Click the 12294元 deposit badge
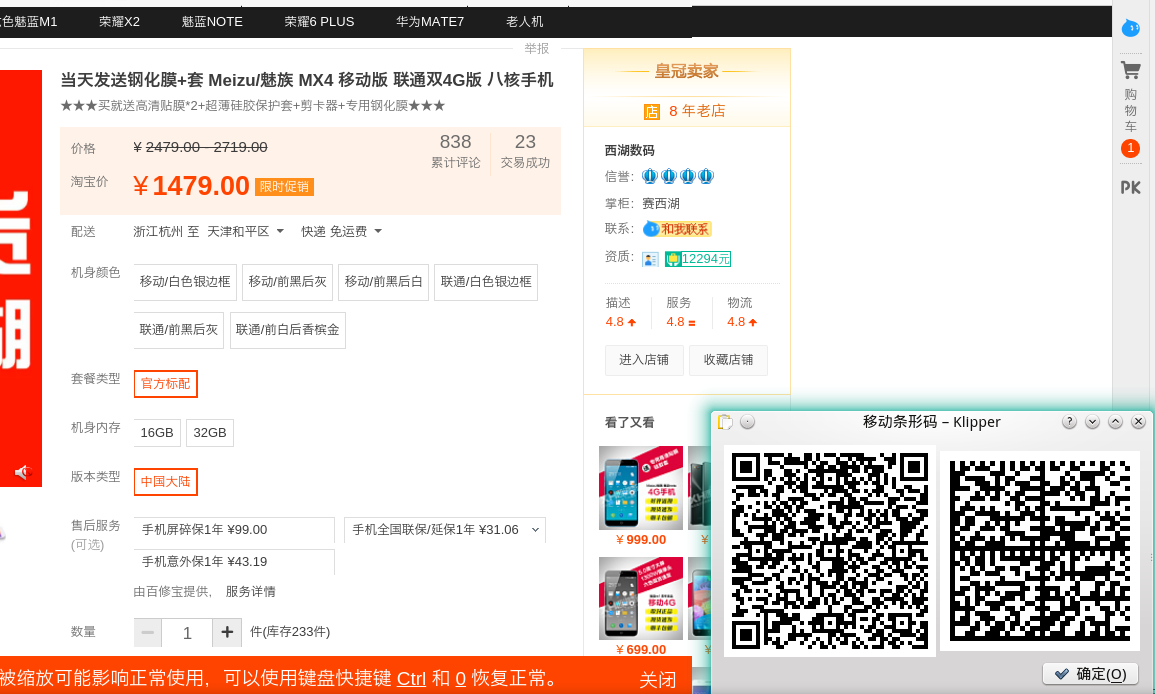The height and width of the screenshot is (694, 1155). point(698,259)
